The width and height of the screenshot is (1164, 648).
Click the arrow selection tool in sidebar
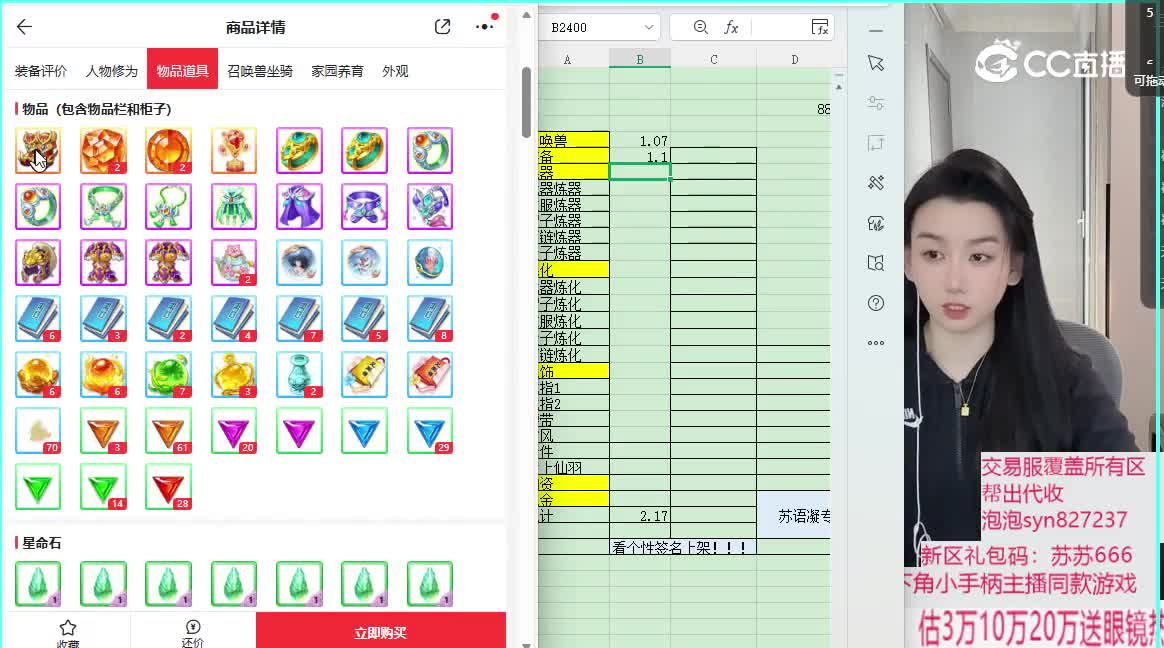point(876,64)
